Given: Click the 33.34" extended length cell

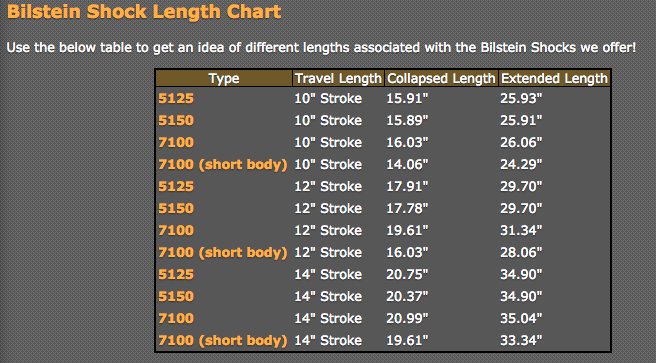Looking at the screenshot, I should (x=521, y=340).
